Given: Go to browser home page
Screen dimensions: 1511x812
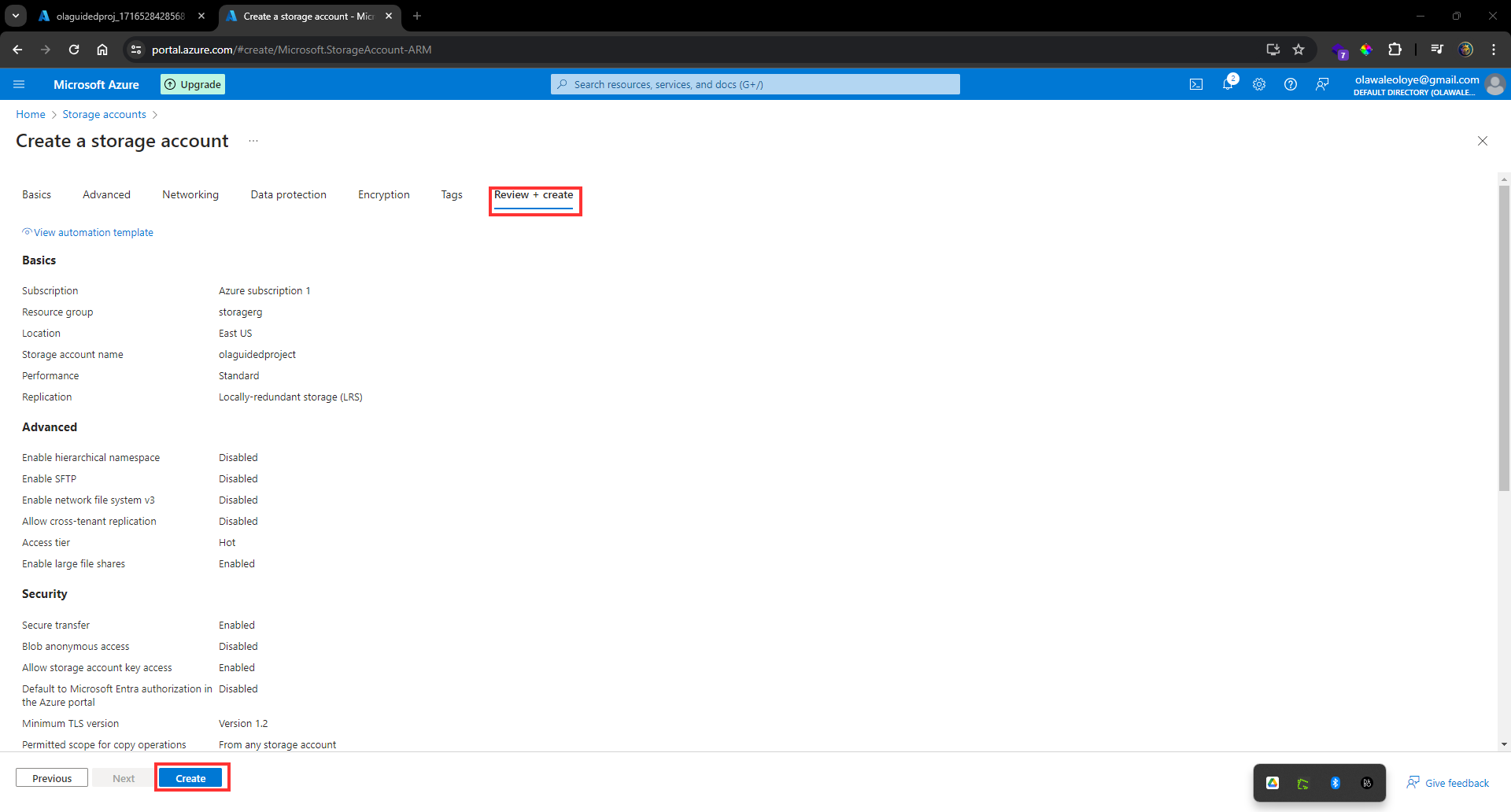Looking at the screenshot, I should 102,50.
